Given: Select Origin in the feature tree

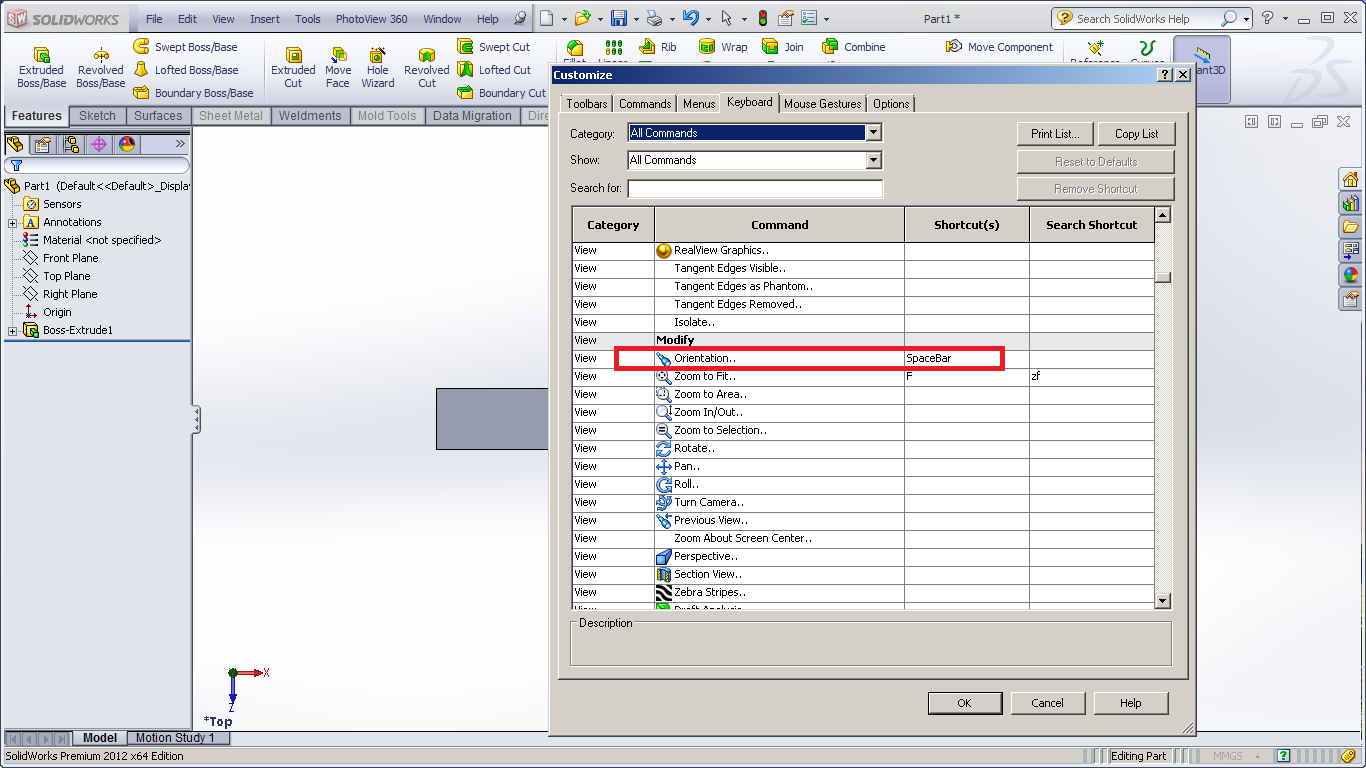Looking at the screenshot, I should (x=57, y=312).
